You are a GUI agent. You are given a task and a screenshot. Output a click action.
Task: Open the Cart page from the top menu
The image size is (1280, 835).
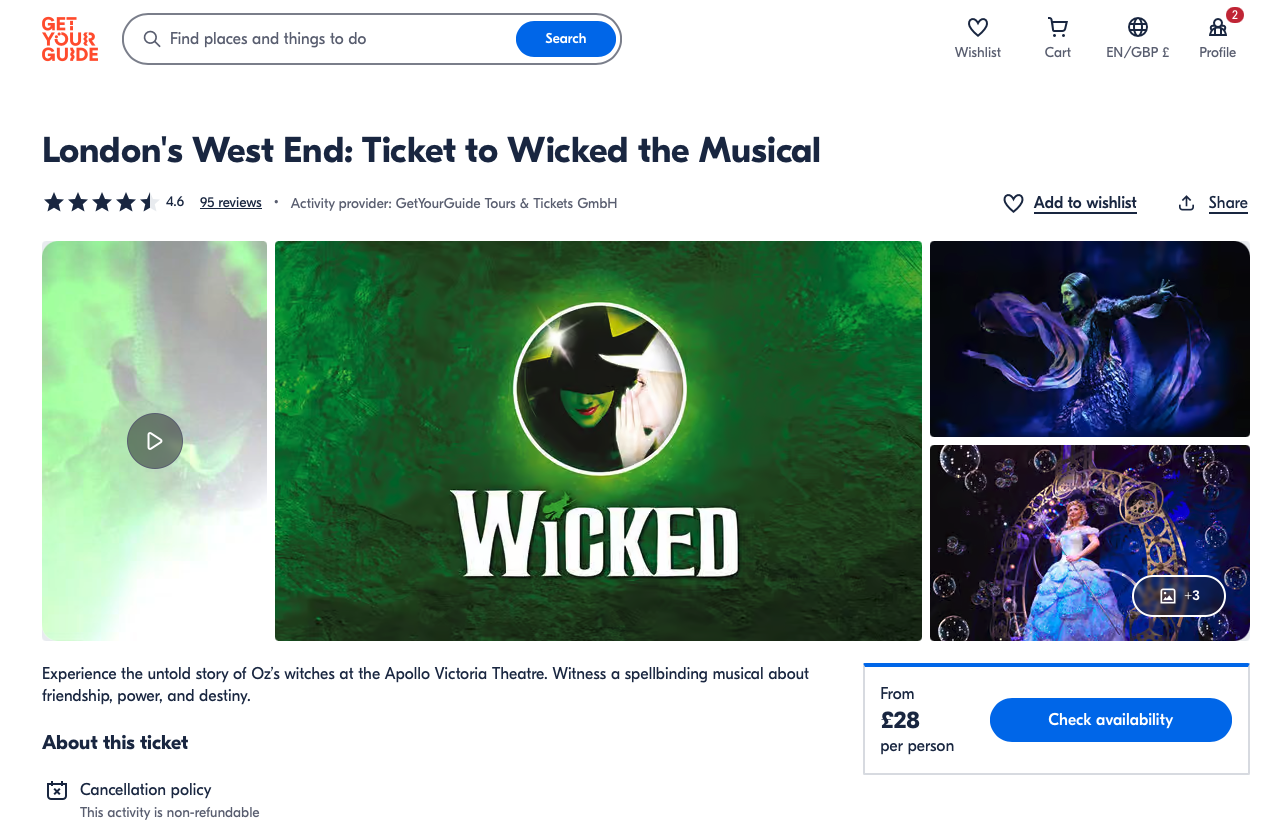pos(1057,38)
